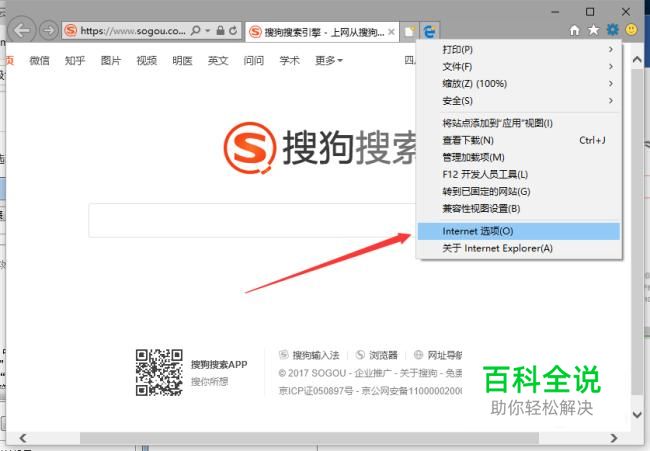This screenshot has height=451, width=650.
Task: Open Favorites using the star icon
Action: pos(594,30)
